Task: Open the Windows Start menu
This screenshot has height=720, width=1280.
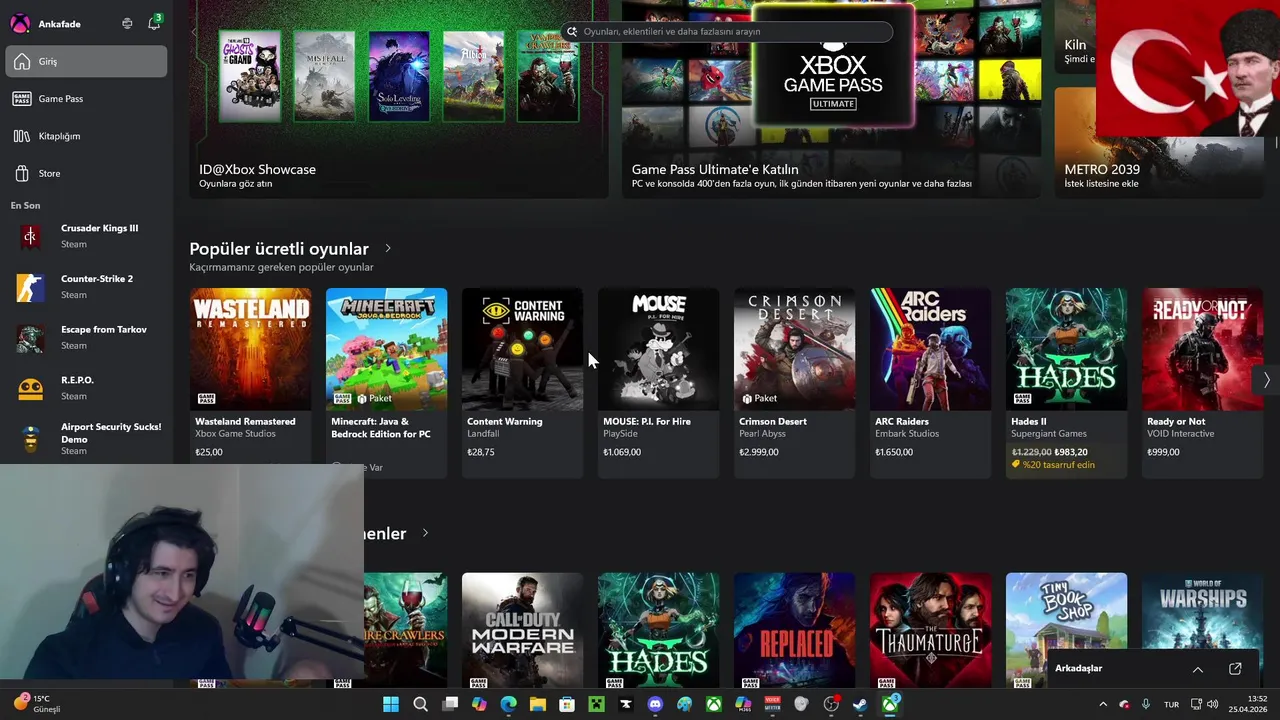Action: pyautogui.click(x=391, y=704)
